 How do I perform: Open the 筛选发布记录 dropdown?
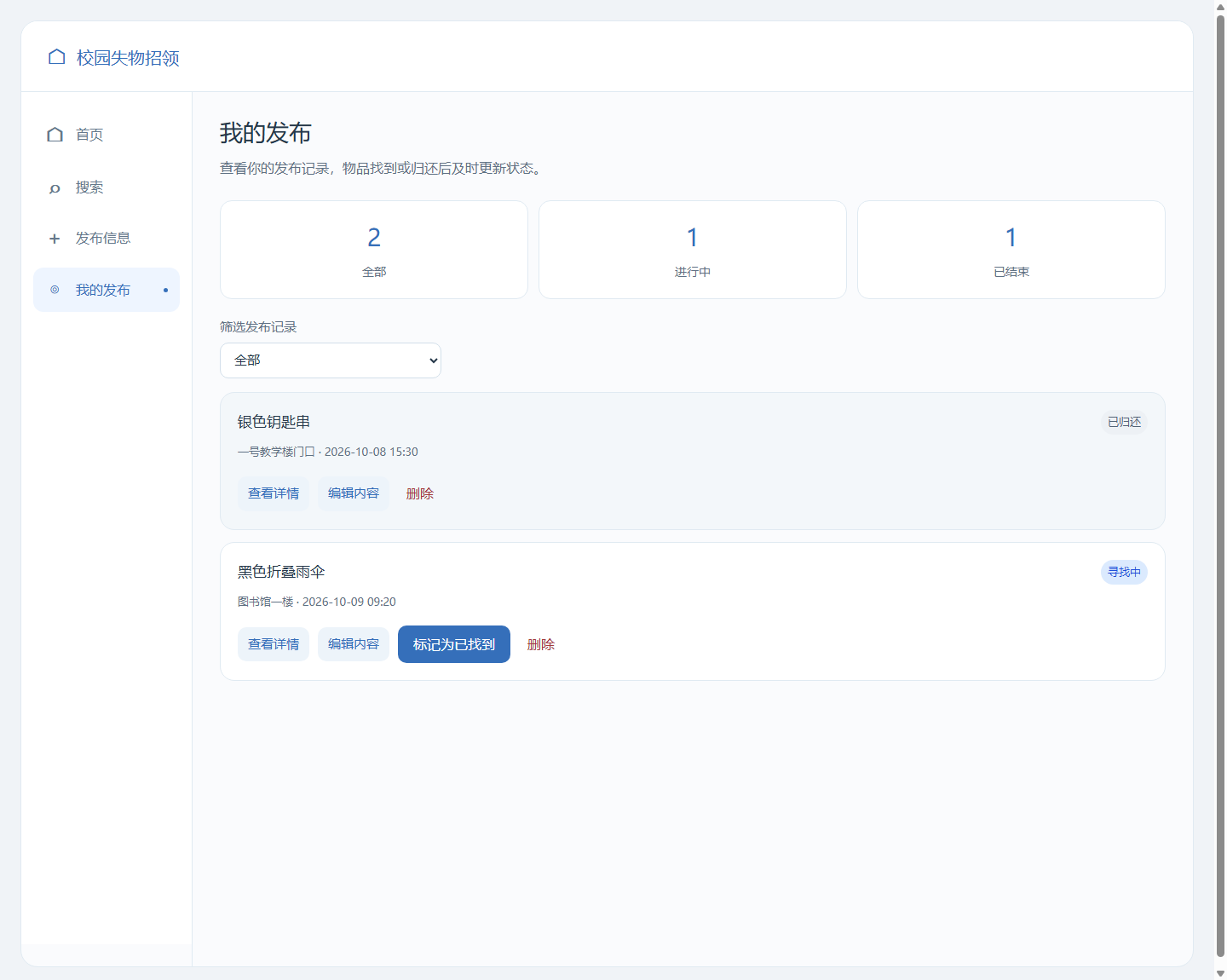[x=331, y=360]
